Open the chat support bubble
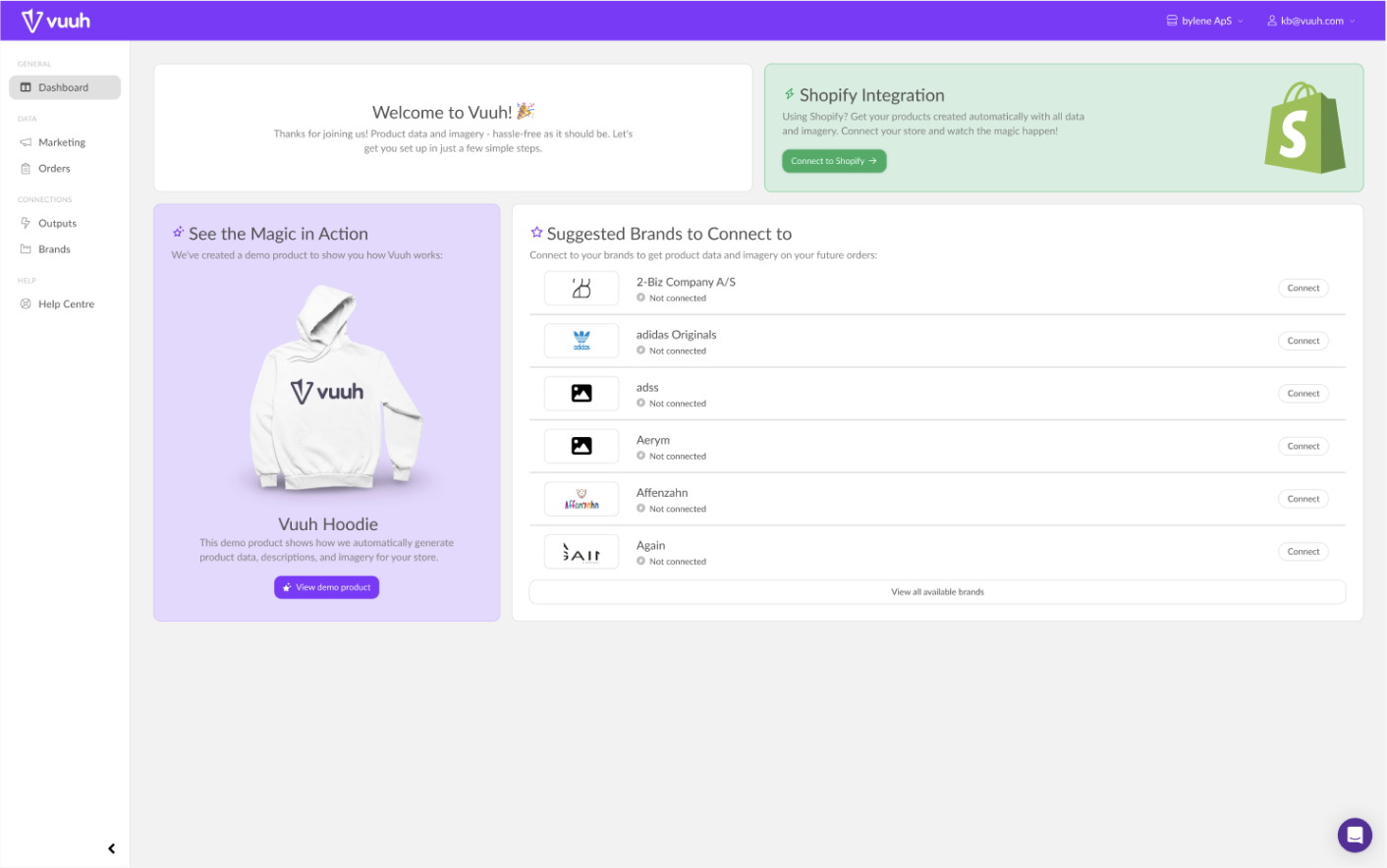 pos(1355,836)
